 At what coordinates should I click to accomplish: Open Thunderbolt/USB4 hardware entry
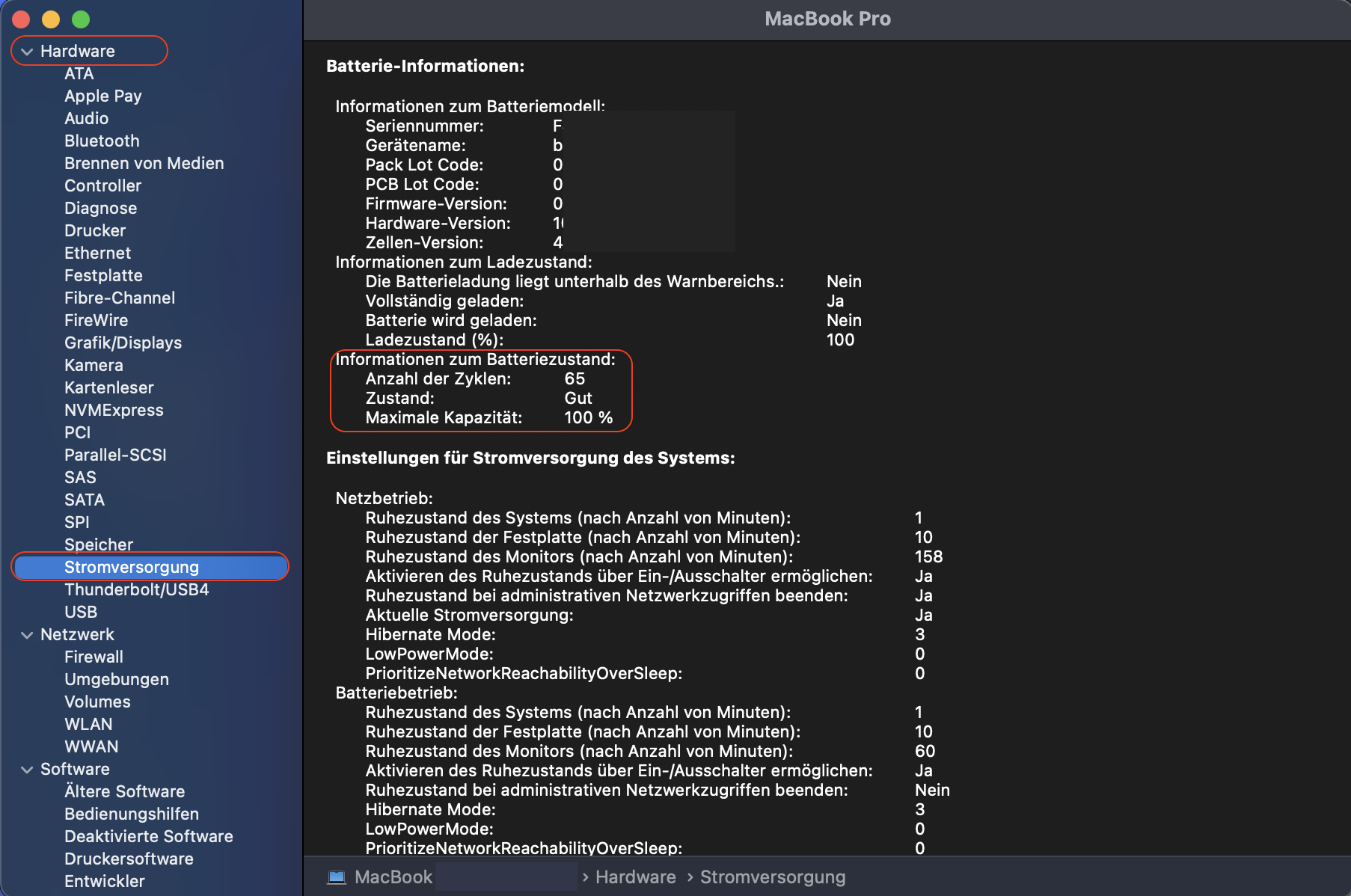tap(136, 589)
